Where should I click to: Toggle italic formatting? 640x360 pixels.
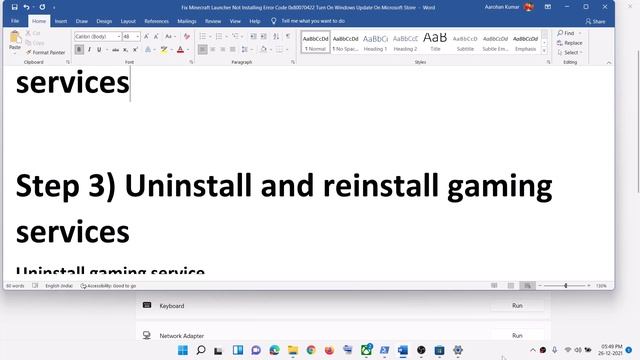[x=89, y=50]
